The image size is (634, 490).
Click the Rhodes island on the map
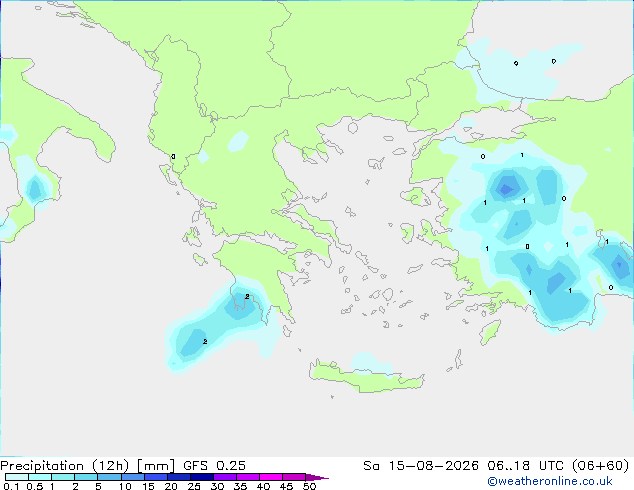pos(490,332)
